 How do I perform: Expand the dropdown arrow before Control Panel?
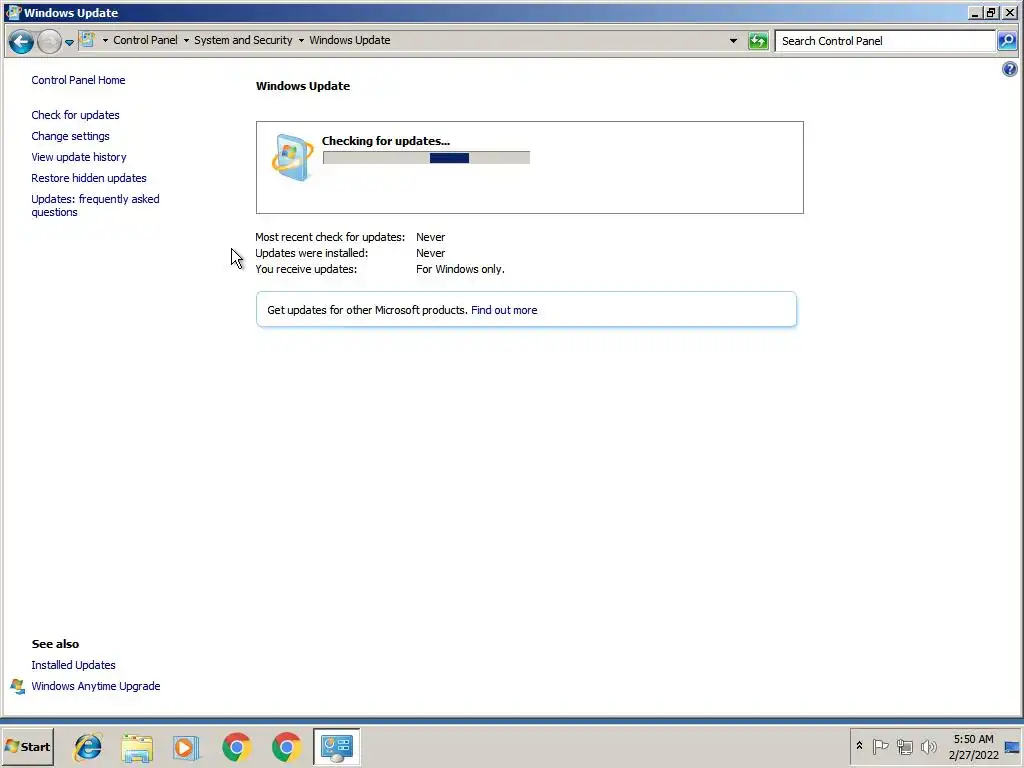tap(105, 40)
